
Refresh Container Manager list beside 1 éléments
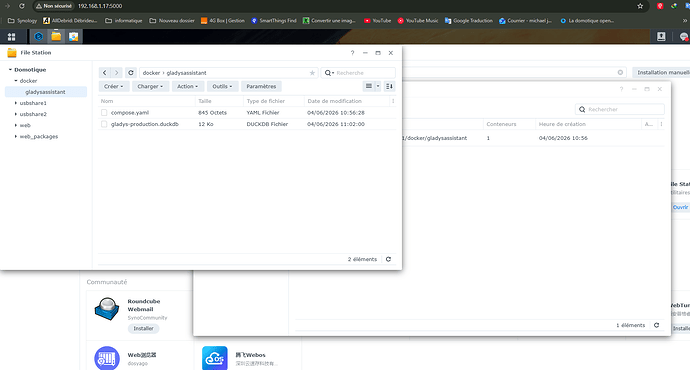tap(656, 325)
